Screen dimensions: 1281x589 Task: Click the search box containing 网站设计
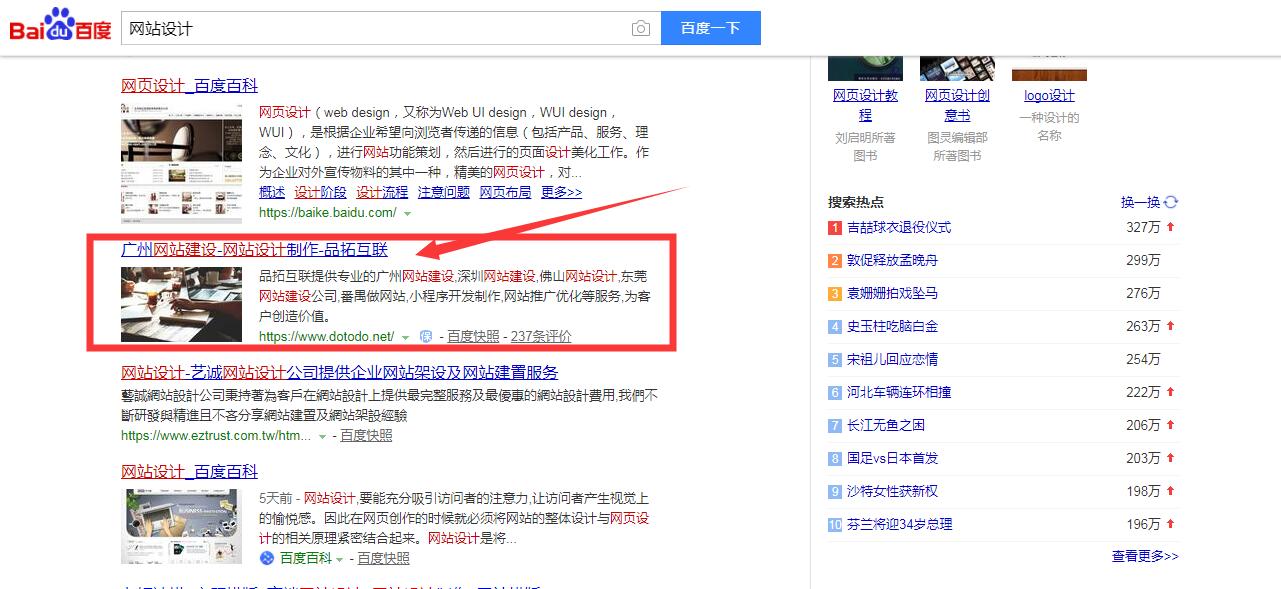pos(375,29)
